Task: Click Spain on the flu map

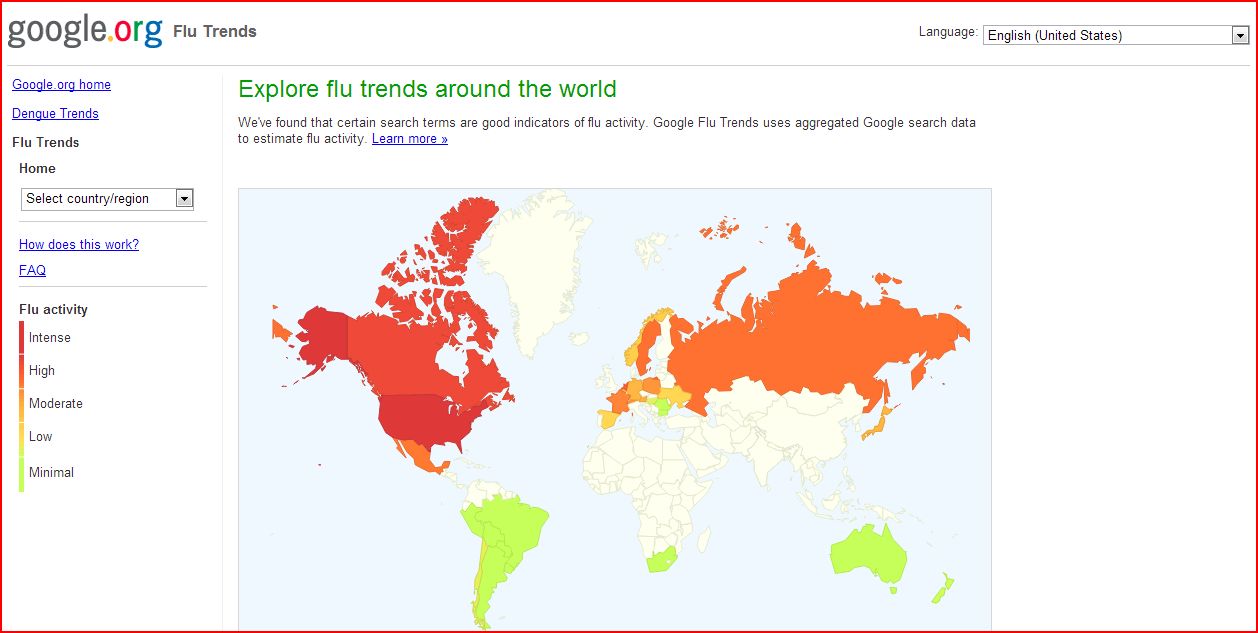Action: click(x=608, y=418)
